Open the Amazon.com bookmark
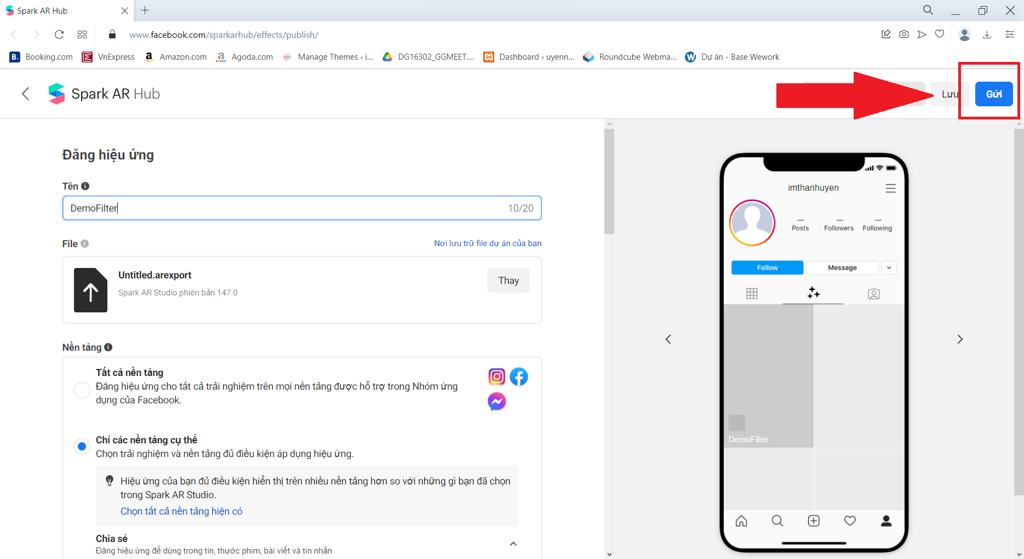1024x559 pixels. pos(175,57)
